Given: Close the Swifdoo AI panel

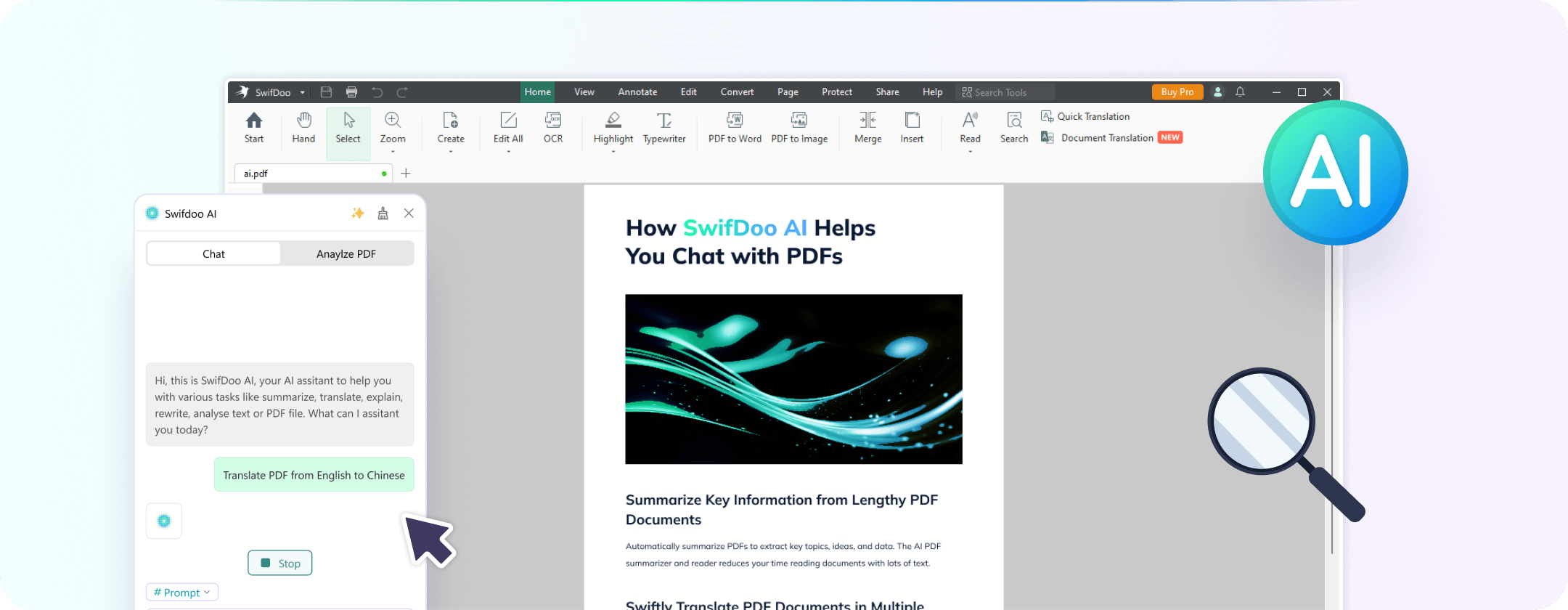Looking at the screenshot, I should [409, 213].
